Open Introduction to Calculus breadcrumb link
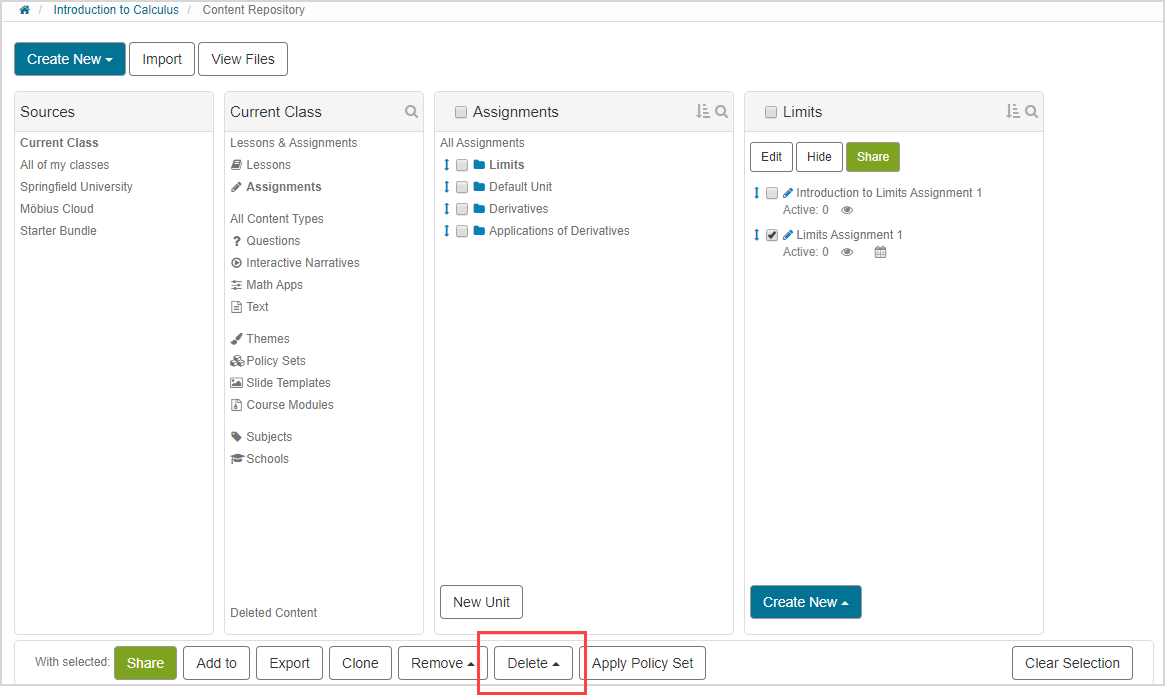This screenshot has width=1165, height=695. [116, 10]
